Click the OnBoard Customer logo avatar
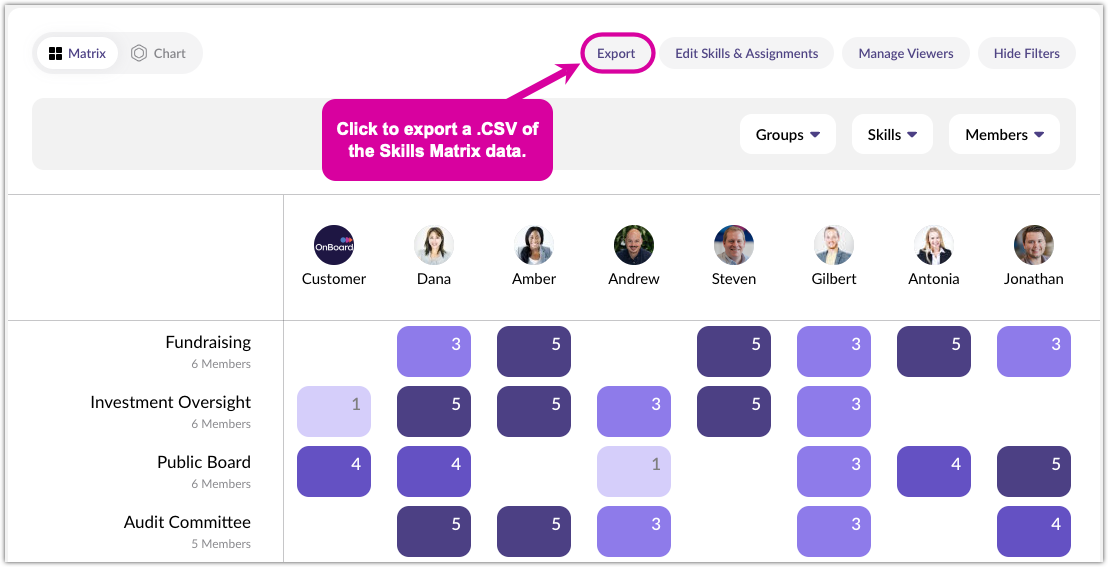Image resolution: width=1108 pixels, height=567 pixels. click(x=334, y=245)
